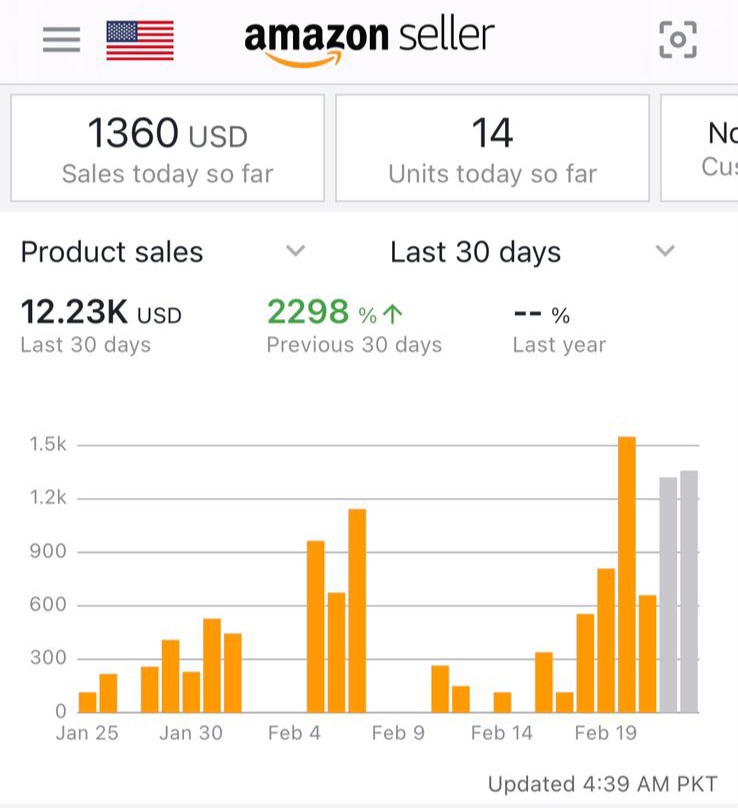Open the barcode scanner camera icon

pyautogui.click(x=677, y=40)
